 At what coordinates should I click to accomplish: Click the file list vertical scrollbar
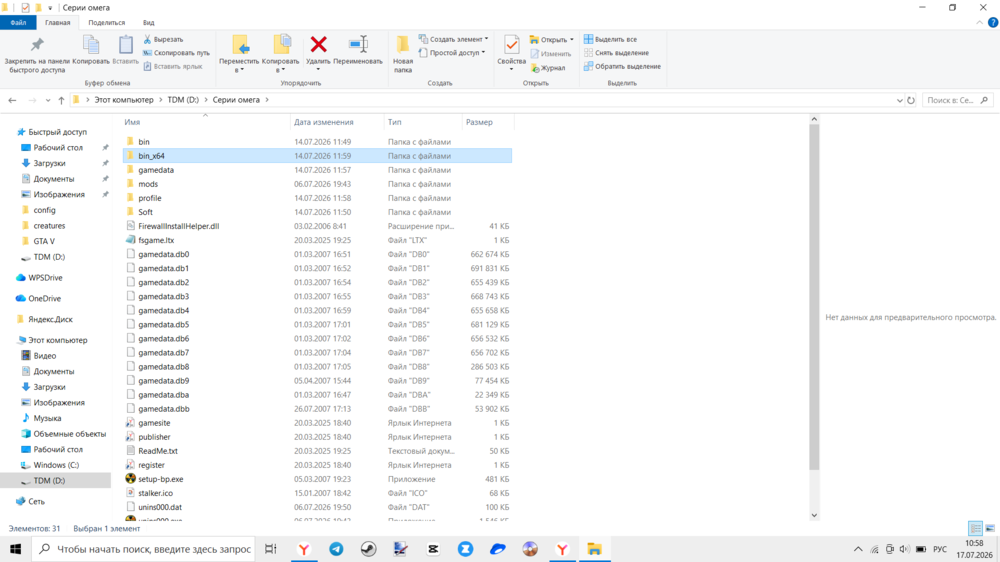click(x=814, y=297)
